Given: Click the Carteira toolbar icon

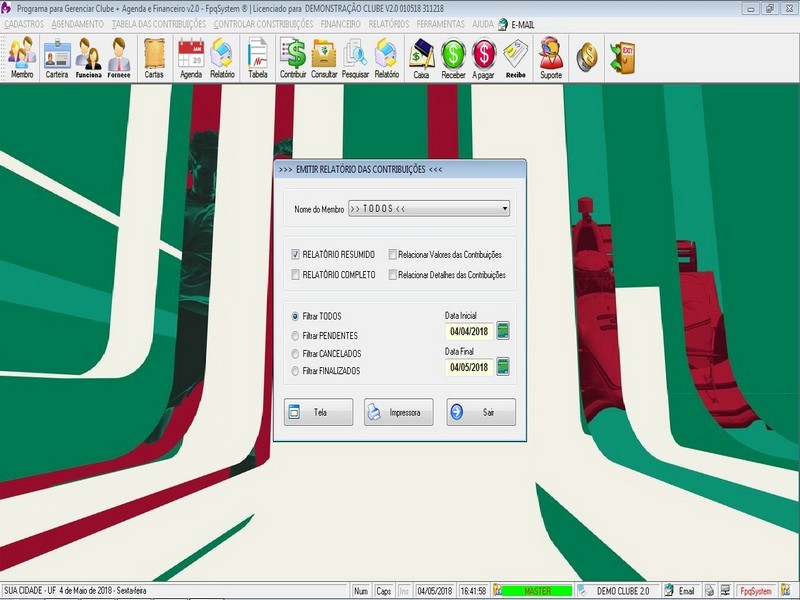Looking at the screenshot, I should (x=57, y=58).
